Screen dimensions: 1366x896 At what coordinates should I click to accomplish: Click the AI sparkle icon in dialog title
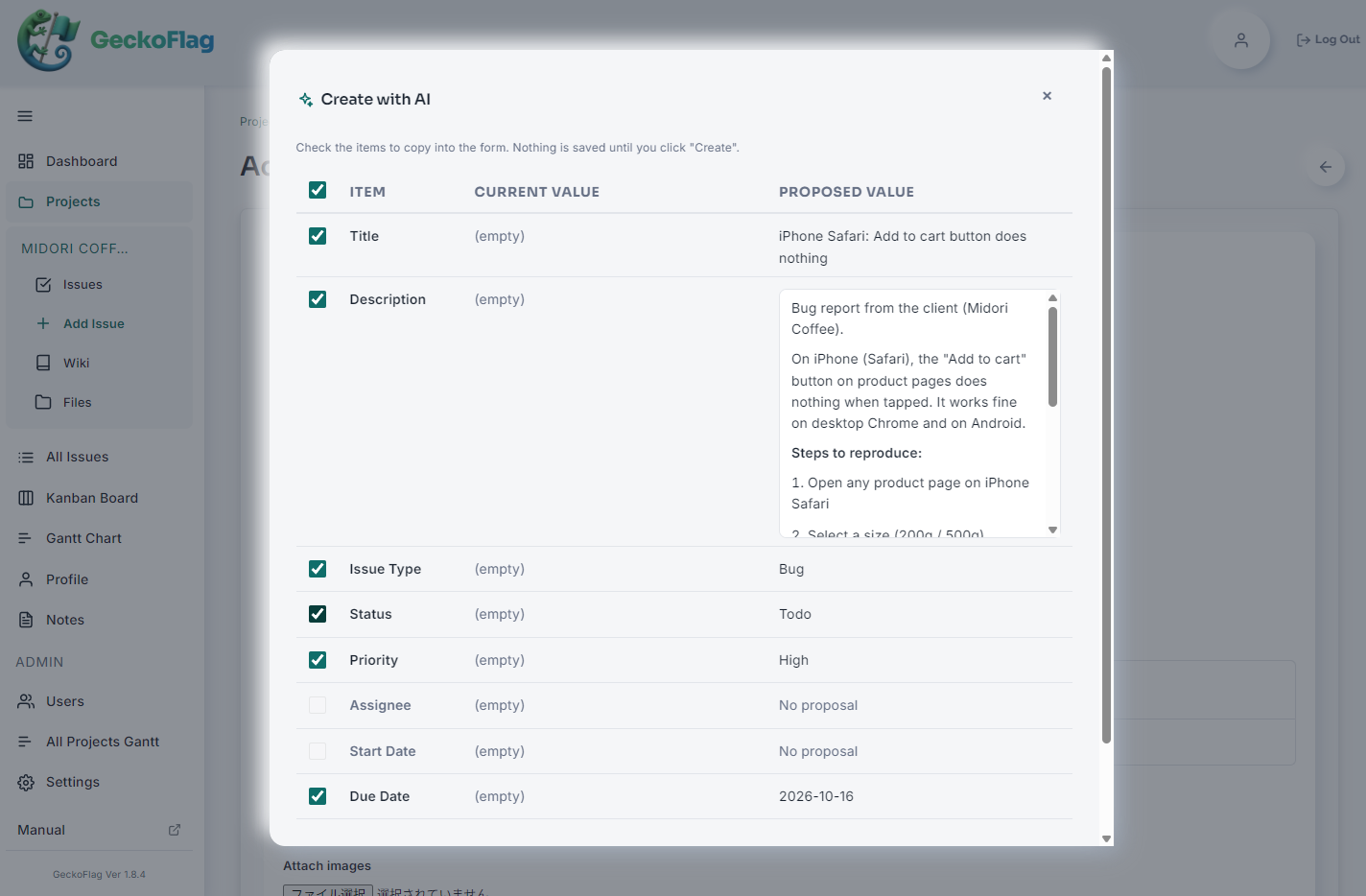coord(306,100)
